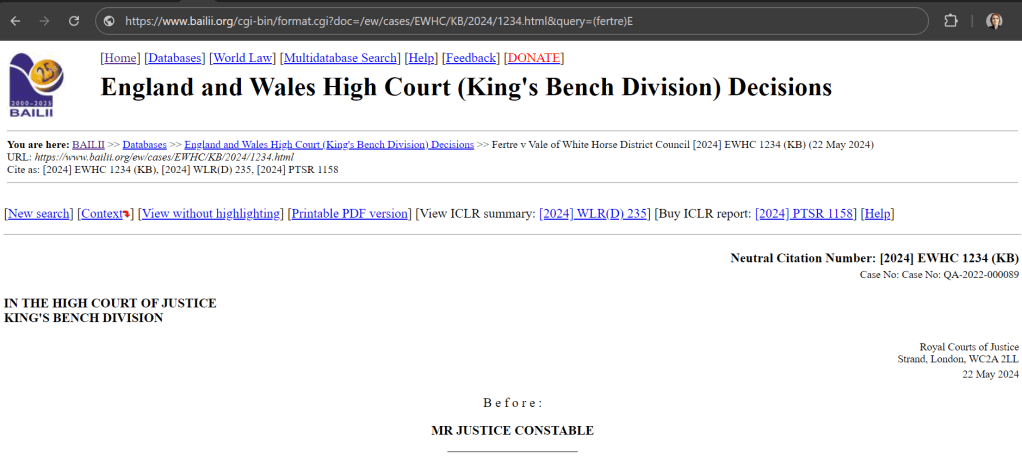
Task: Open ICLR summary [2024] WLR(D) 235
Action: 594,214
